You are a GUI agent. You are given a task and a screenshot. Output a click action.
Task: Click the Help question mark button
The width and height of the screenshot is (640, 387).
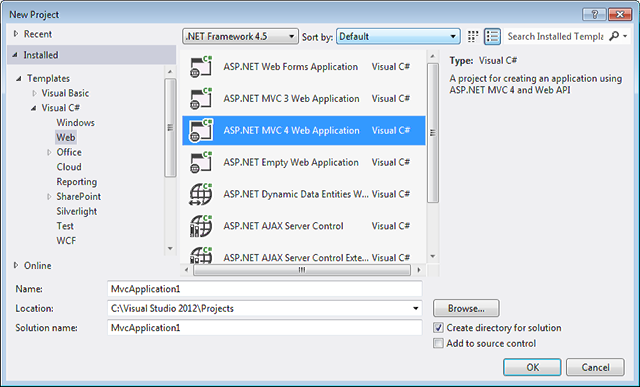click(594, 14)
